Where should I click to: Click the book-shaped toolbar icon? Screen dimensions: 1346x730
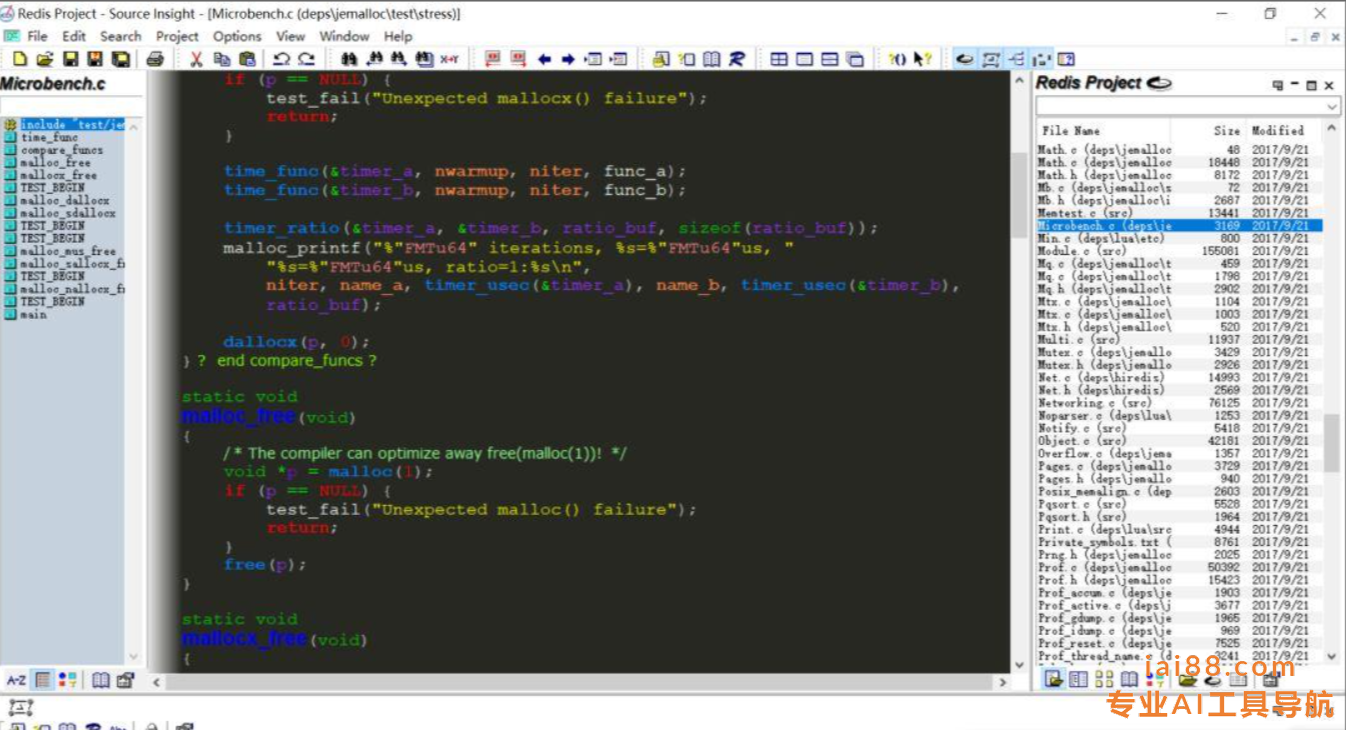pos(711,59)
